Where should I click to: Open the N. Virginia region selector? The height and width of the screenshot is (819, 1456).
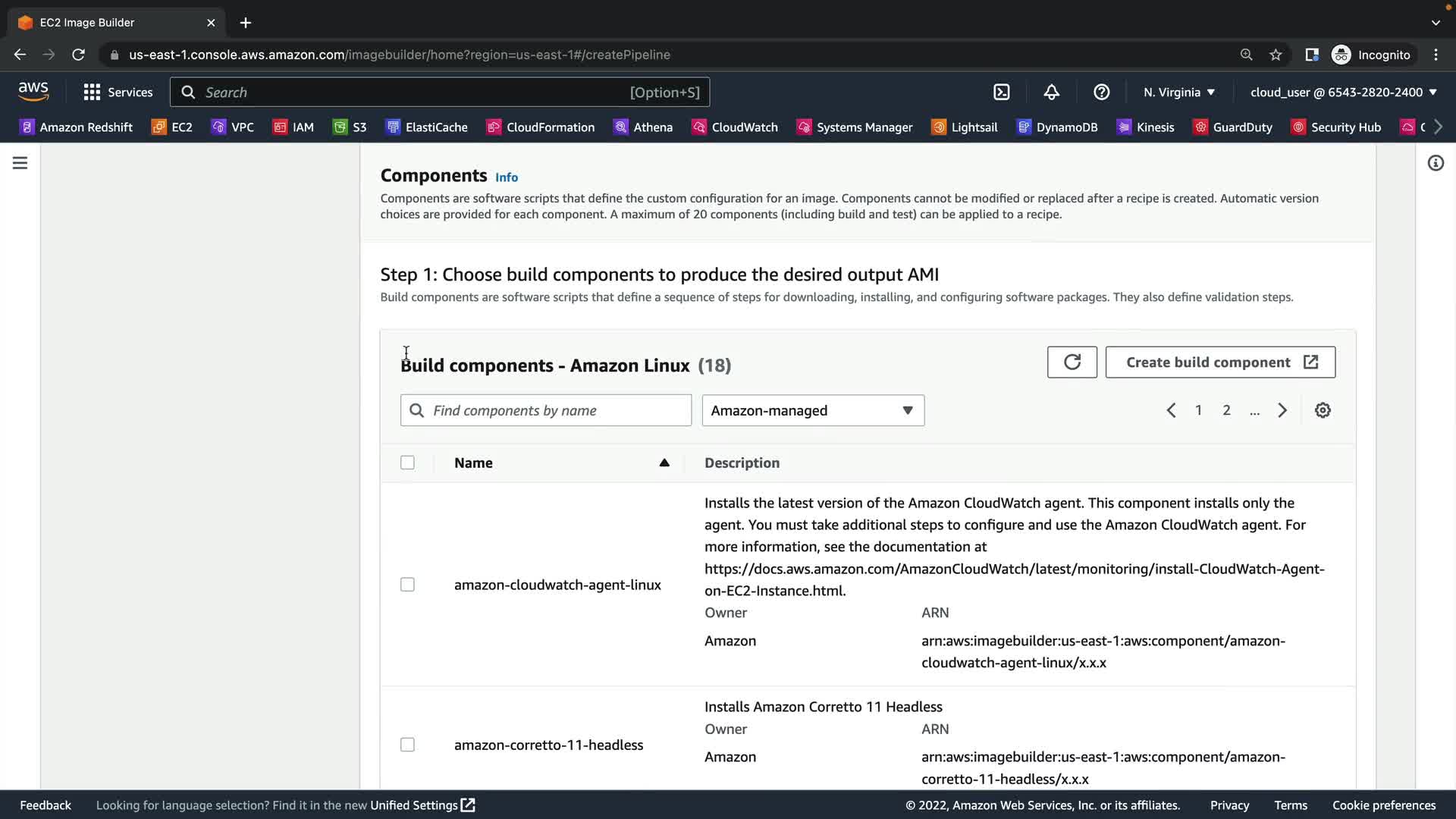click(x=1179, y=92)
